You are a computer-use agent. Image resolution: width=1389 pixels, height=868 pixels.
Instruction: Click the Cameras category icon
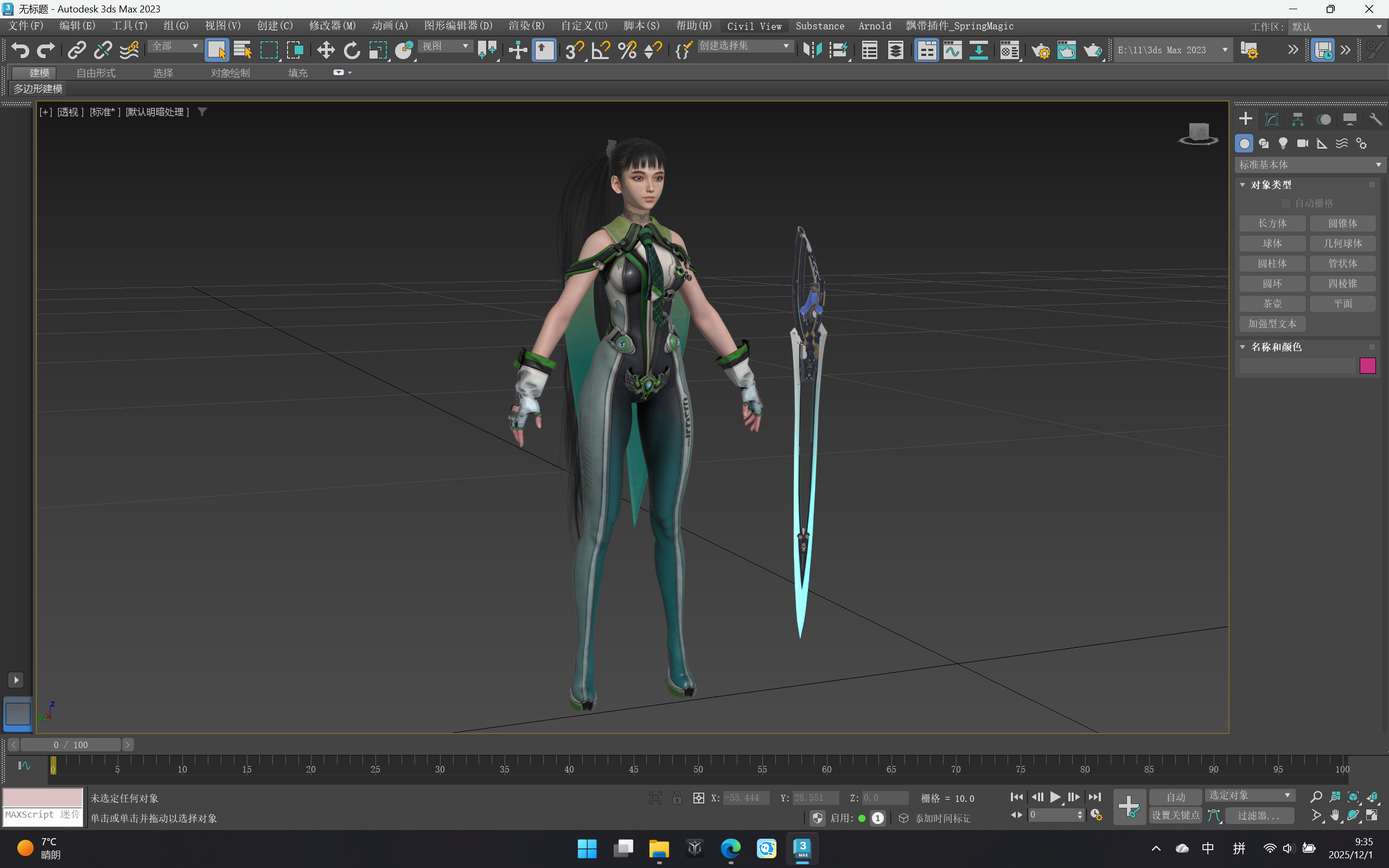tap(1302, 144)
